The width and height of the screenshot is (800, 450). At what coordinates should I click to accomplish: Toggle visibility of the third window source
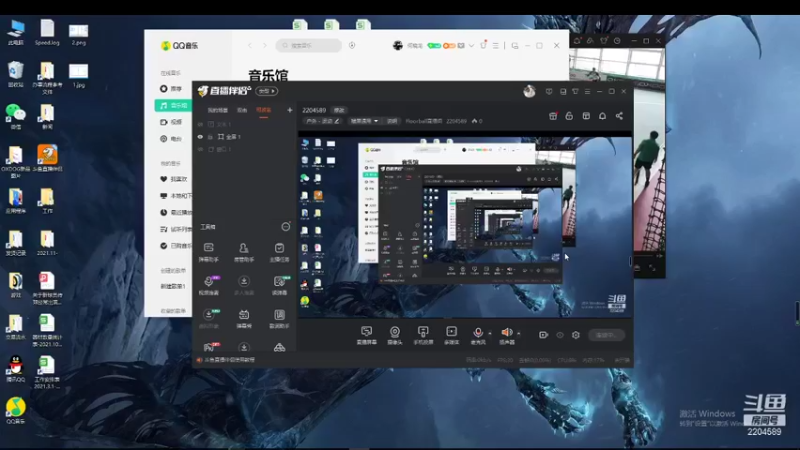pyautogui.click(x=200, y=149)
